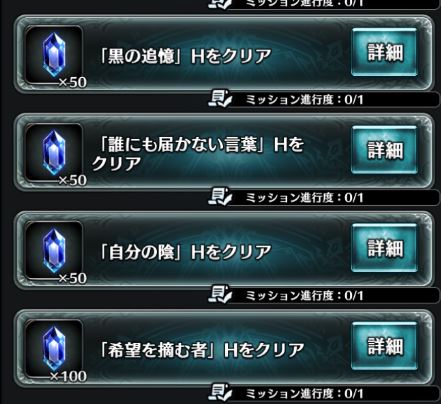Tap the x100 crystal reward icon

pyautogui.click(x=54, y=349)
